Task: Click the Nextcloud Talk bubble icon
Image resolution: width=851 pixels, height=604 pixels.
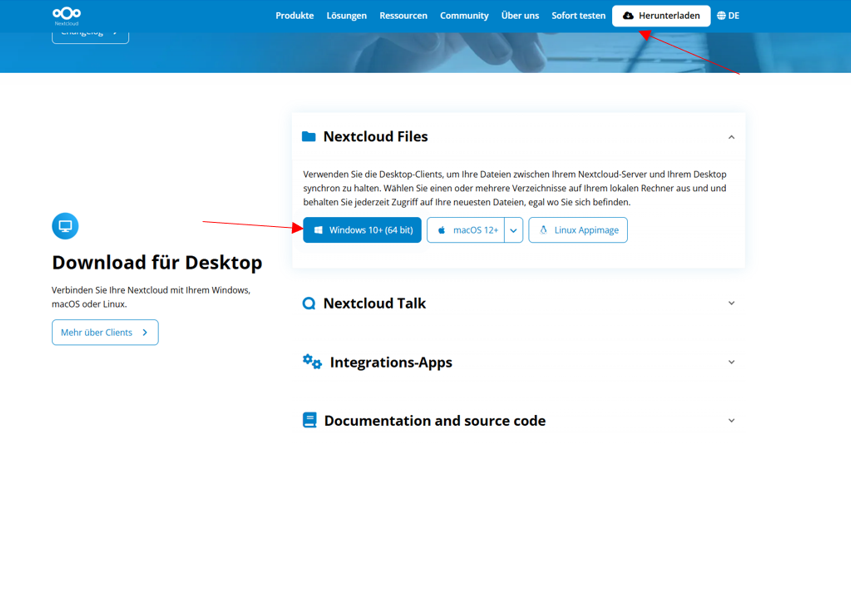Action: pyautogui.click(x=309, y=303)
